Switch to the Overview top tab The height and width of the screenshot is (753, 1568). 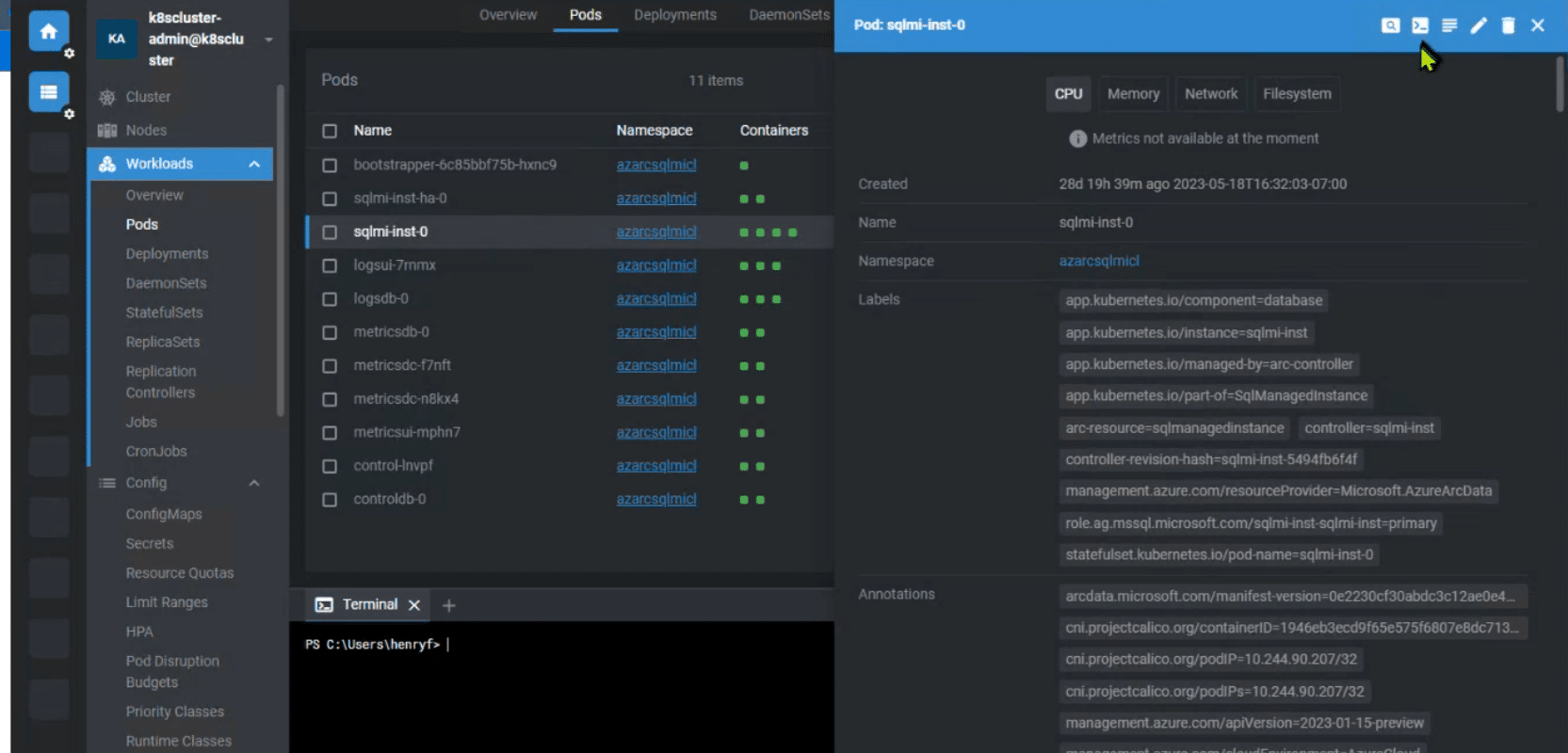[508, 15]
